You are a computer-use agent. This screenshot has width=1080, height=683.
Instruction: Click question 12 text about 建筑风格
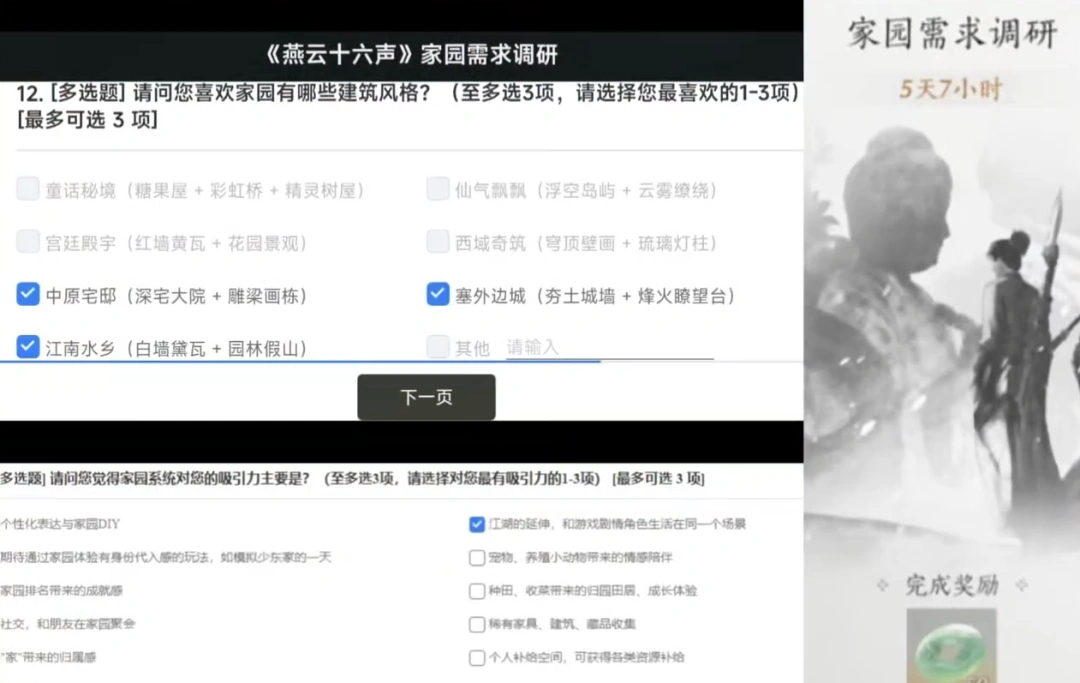pos(408,105)
